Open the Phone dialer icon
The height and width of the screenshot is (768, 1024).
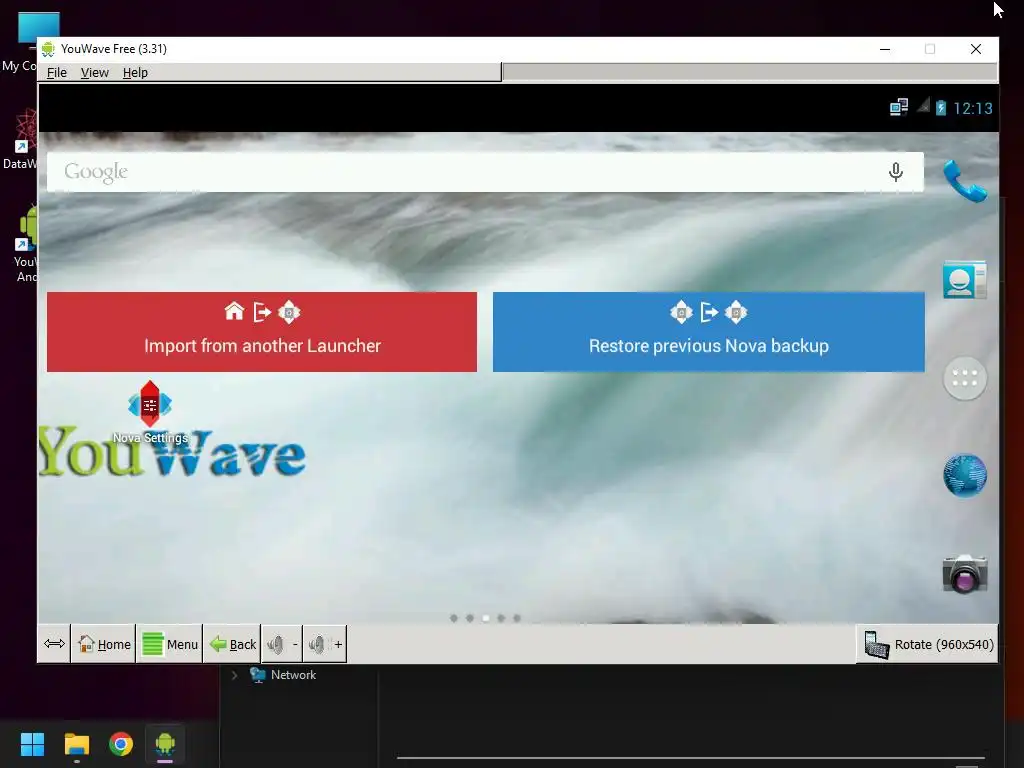pos(965,182)
